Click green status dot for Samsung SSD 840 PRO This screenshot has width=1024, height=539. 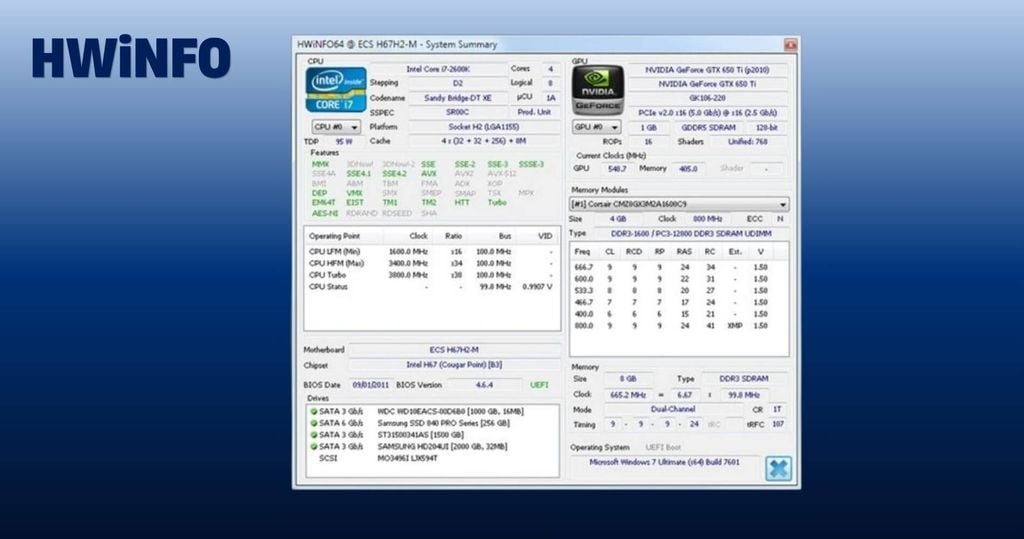[314, 423]
